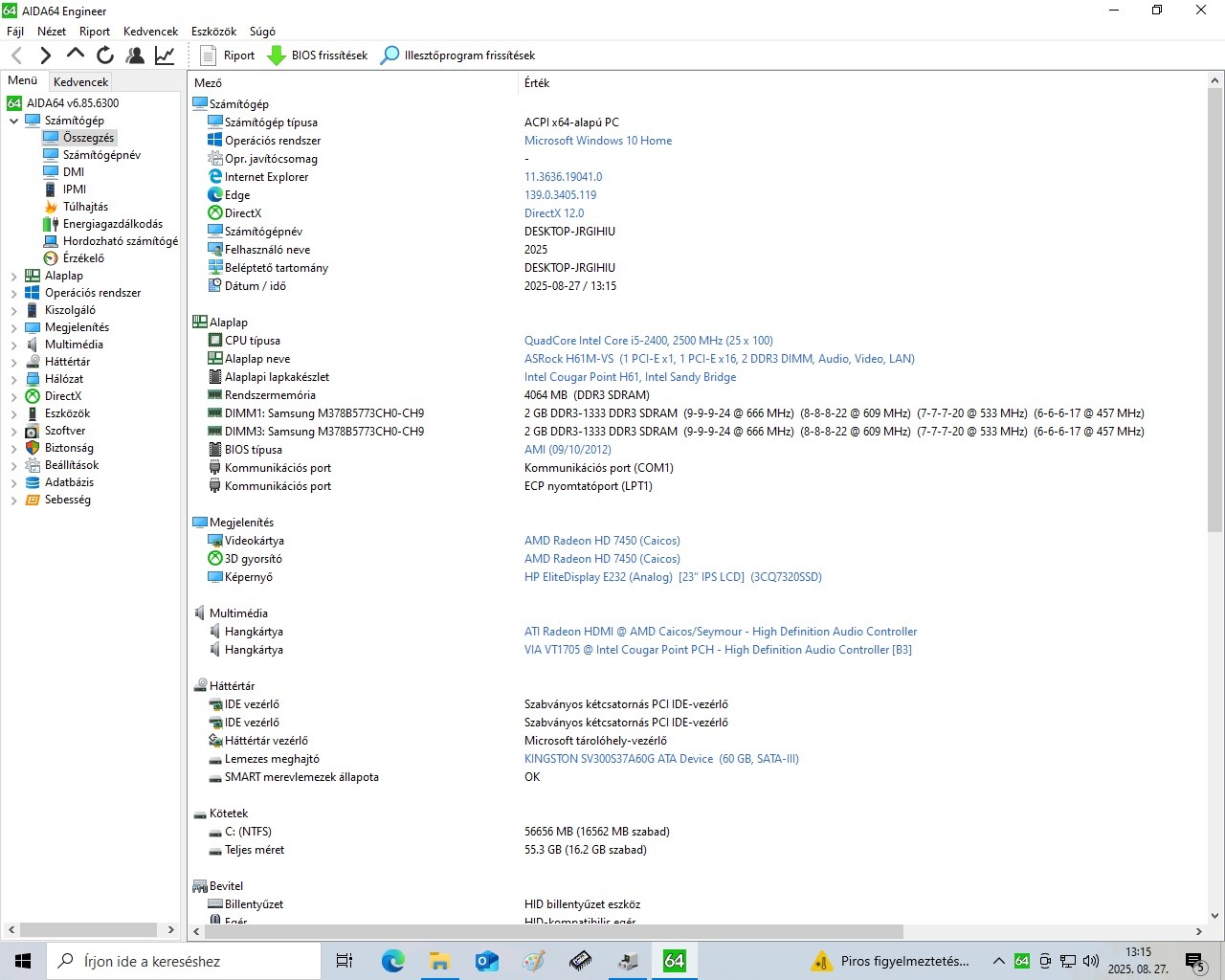This screenshot has width=1225, height=980.
Task: Open the Fájl menu
Action: (15, 32)
